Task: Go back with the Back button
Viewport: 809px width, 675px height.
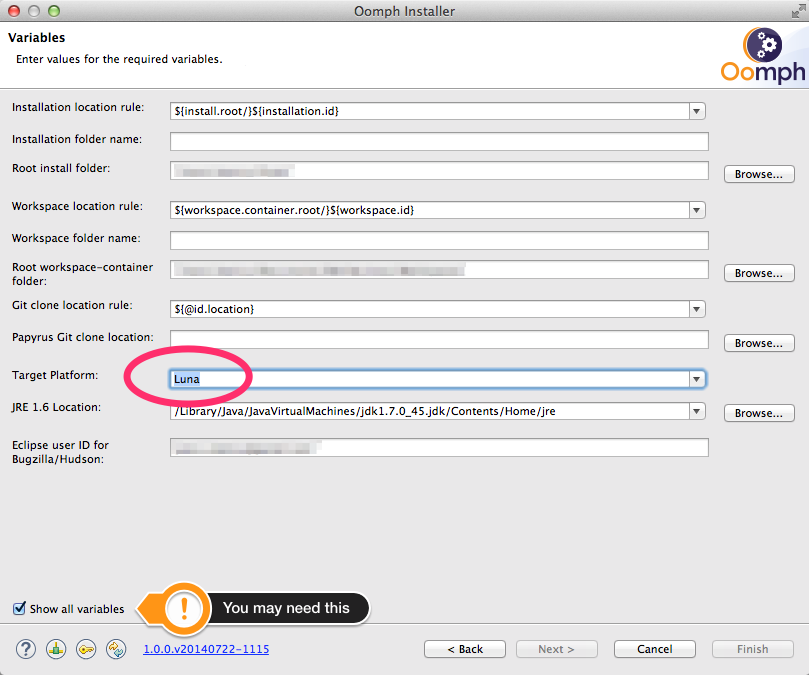Action: tap(465, 649)
